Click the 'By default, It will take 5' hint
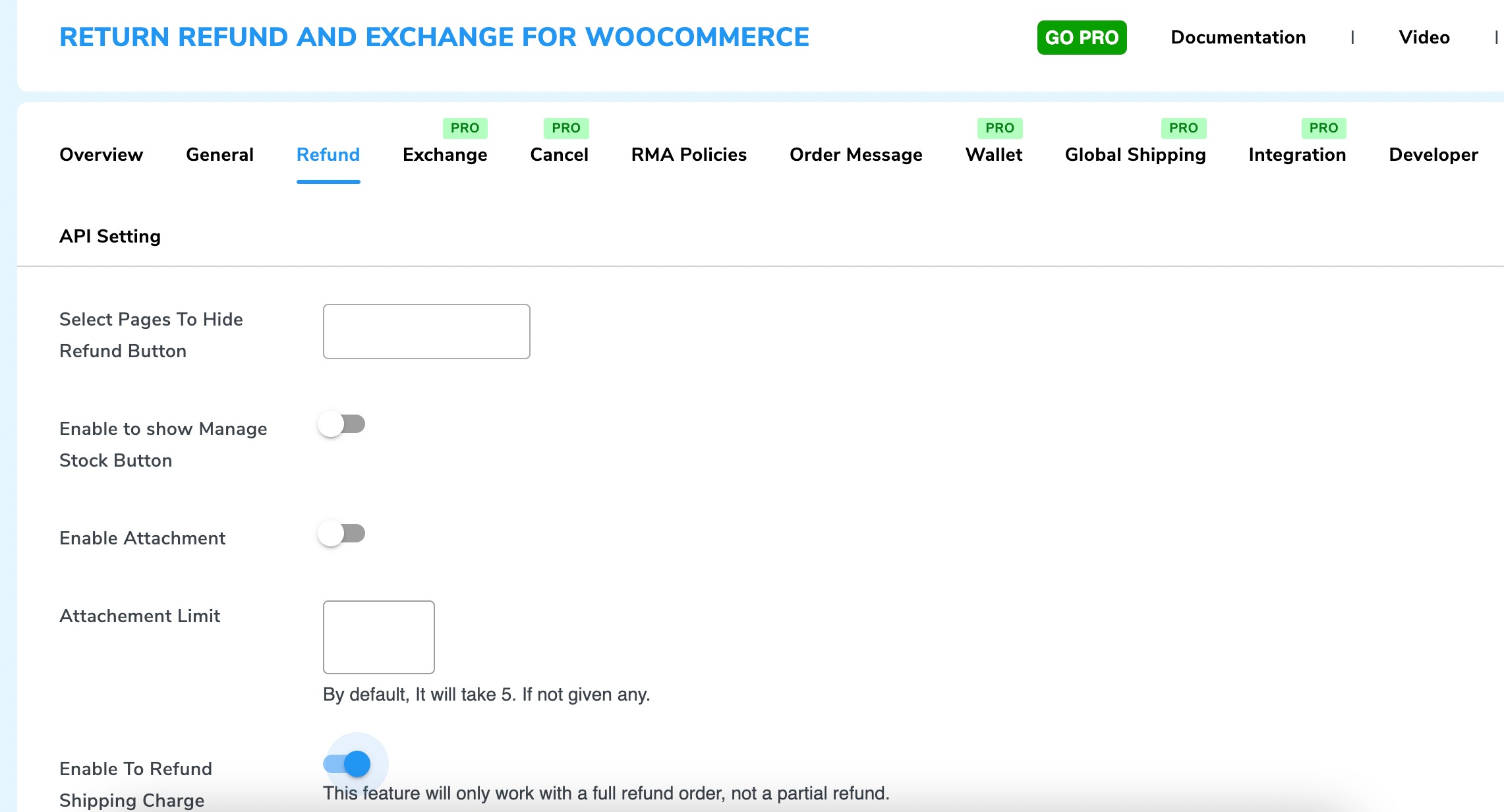1504x812 pixels. [x=486, y=695]
